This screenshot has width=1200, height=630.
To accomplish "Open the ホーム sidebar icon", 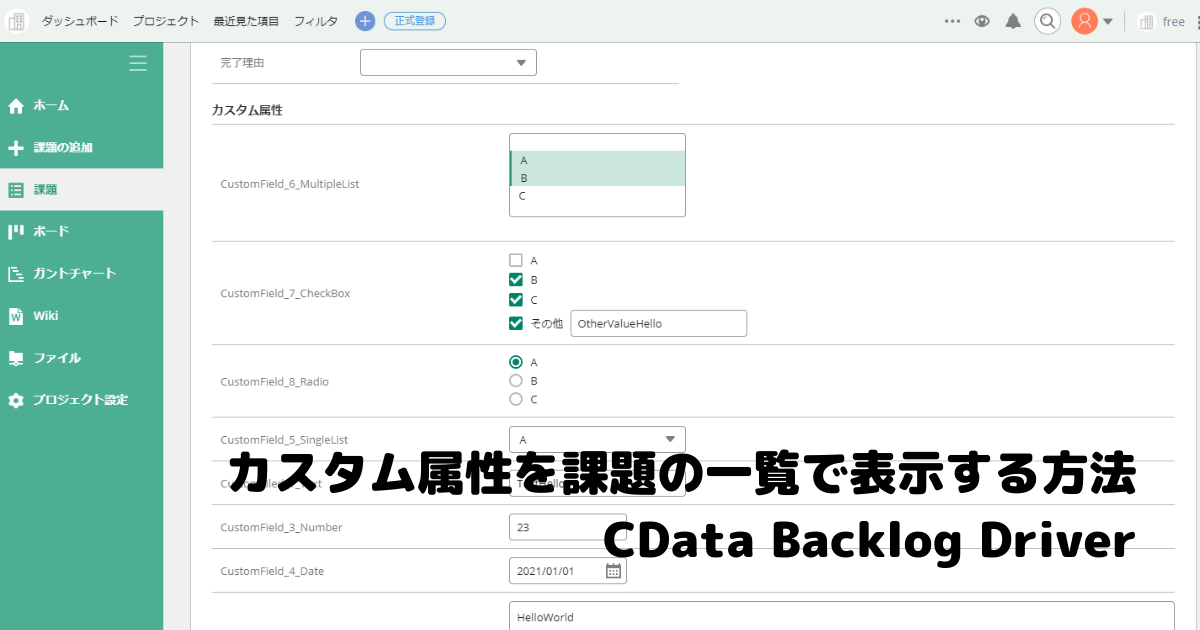I will pos(15,105).
